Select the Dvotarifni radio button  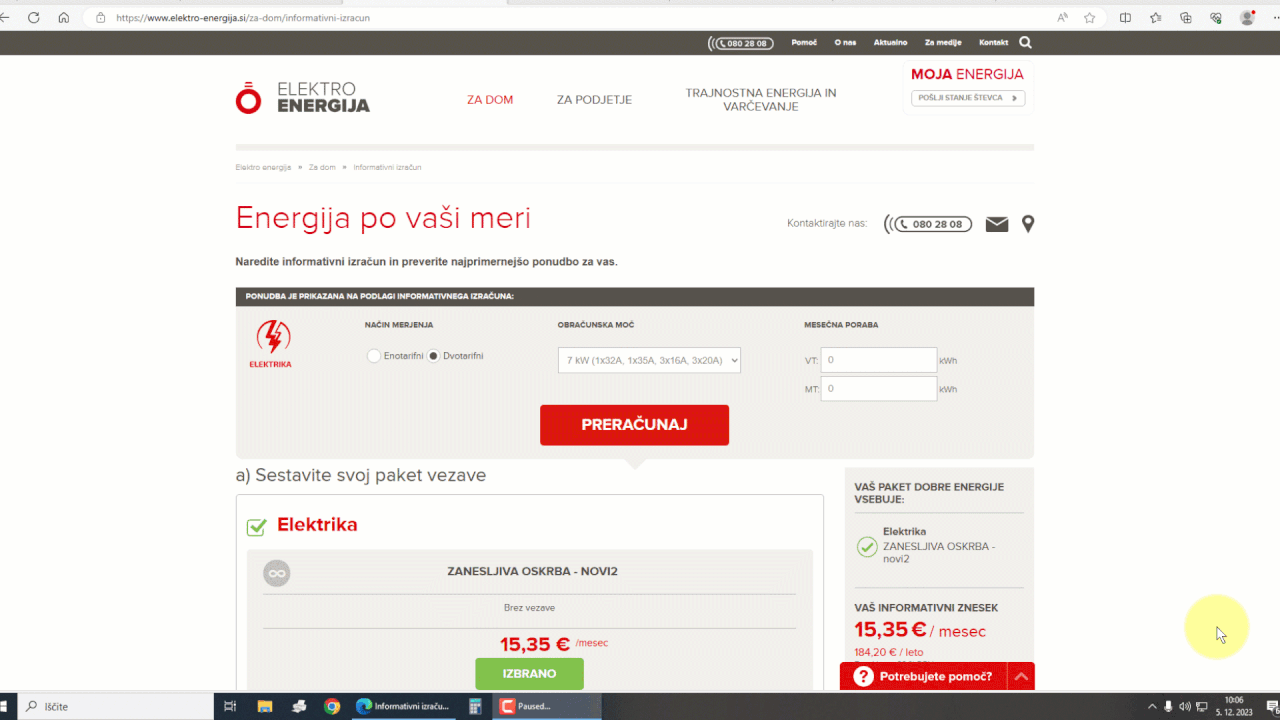[433, 355]
